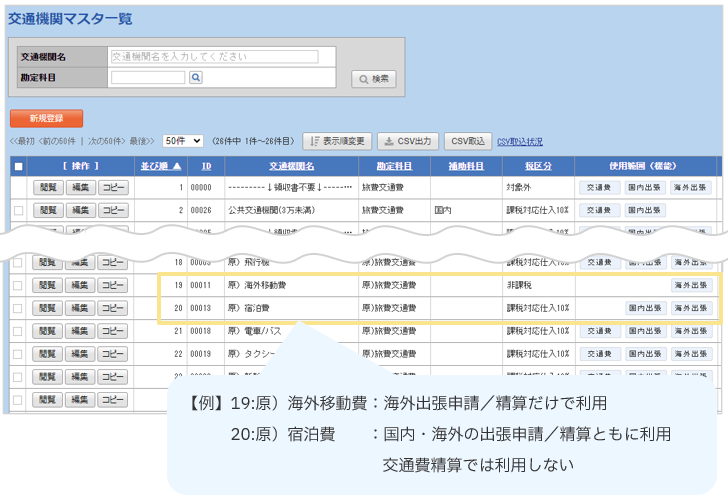This screenshot has width=728, height=498.
Task: Click the 新規登録 orange button
Action: pos(46,118)
